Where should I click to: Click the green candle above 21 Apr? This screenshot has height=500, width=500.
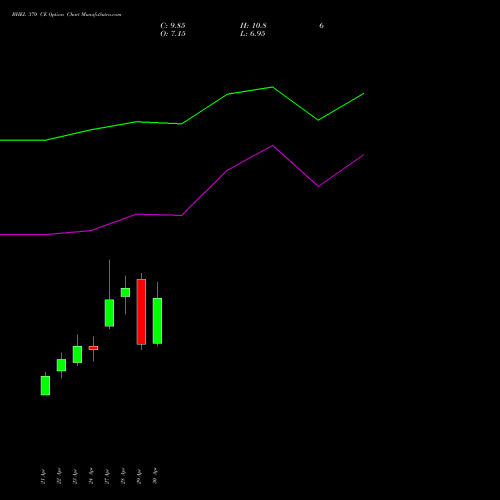click(45, 386)
